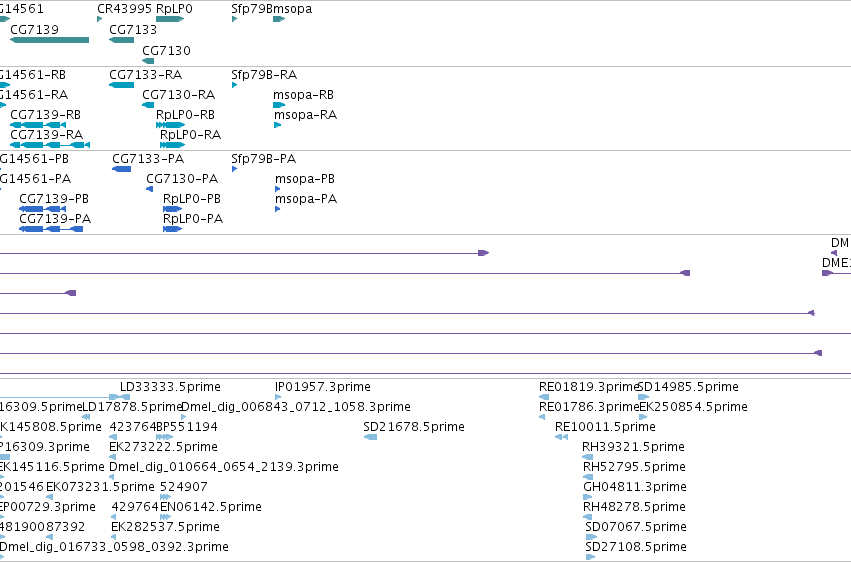Click the CG7130 gene label
This screenshot has height=562, width=851.
point(166,50)
